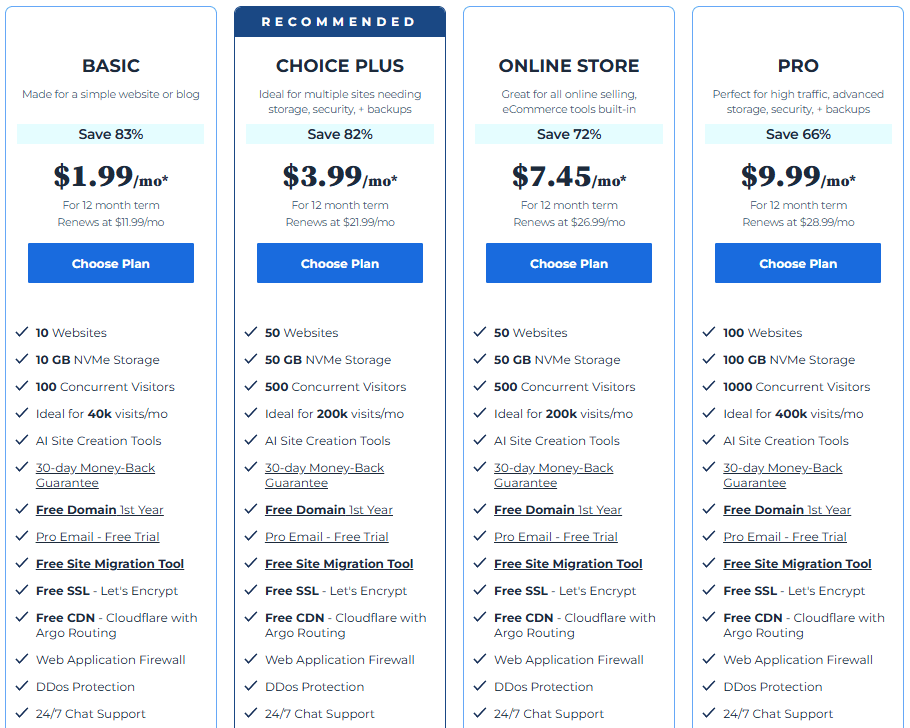Click the checkmark beside Free SSL in Basic
The height and width of the screenshot is (728, 910).
[20, 590]
